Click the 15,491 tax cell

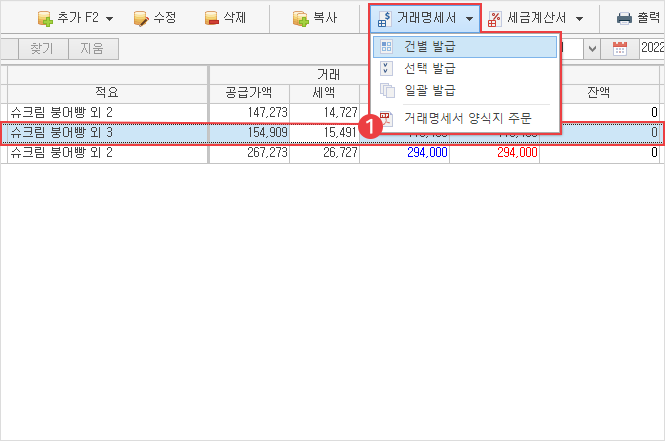point(324,133)
